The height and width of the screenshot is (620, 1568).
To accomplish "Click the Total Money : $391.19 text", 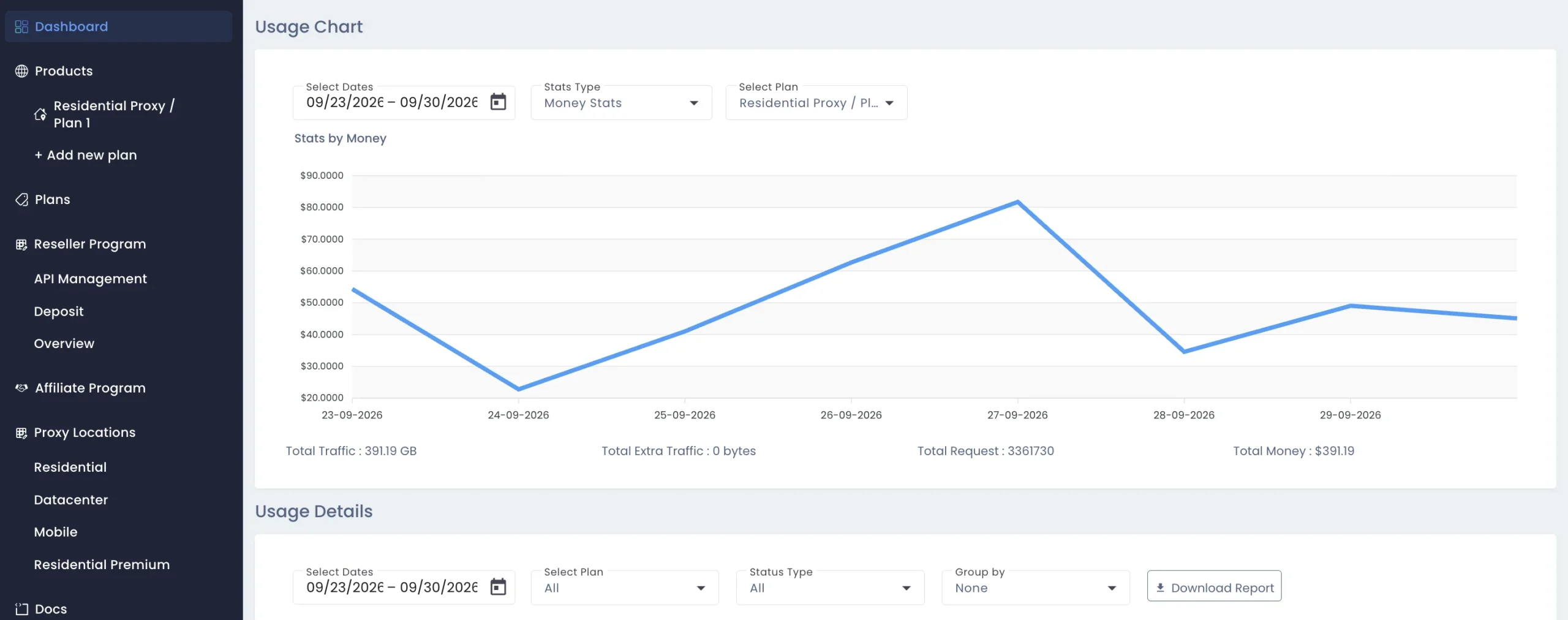I will (x=1294, y=451).
